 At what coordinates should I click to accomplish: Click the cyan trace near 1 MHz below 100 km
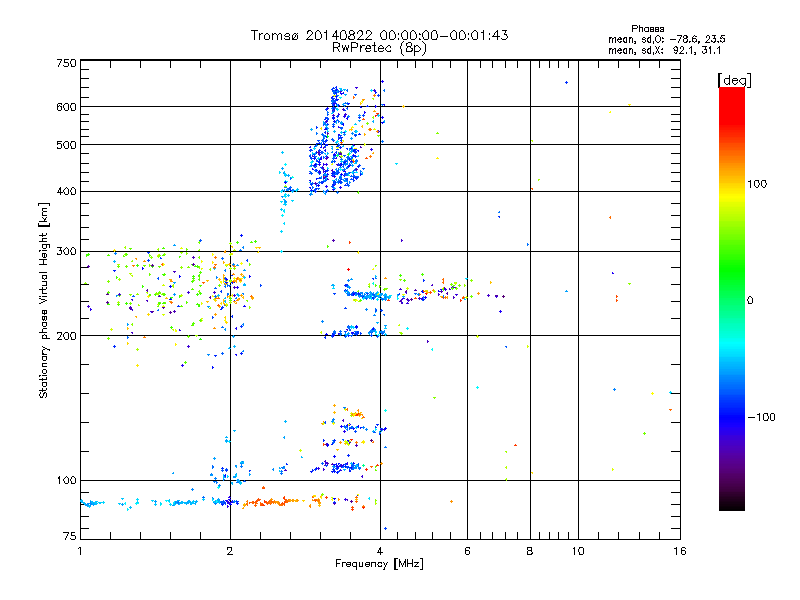(92, 503)
